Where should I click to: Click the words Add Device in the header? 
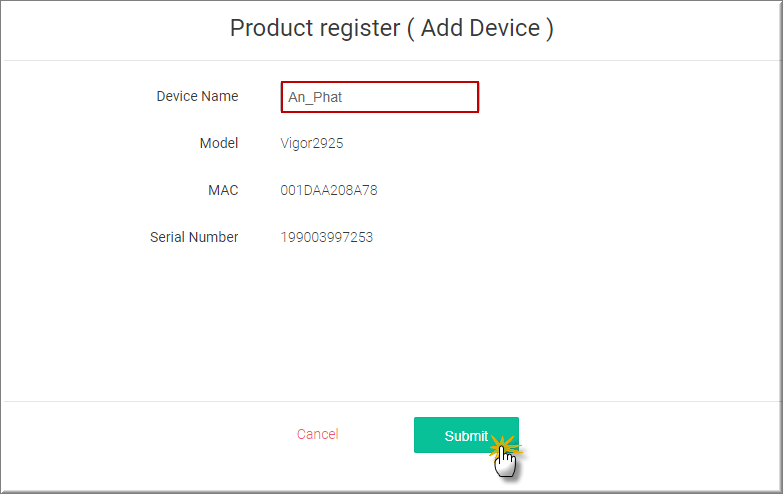click(480, 27)
